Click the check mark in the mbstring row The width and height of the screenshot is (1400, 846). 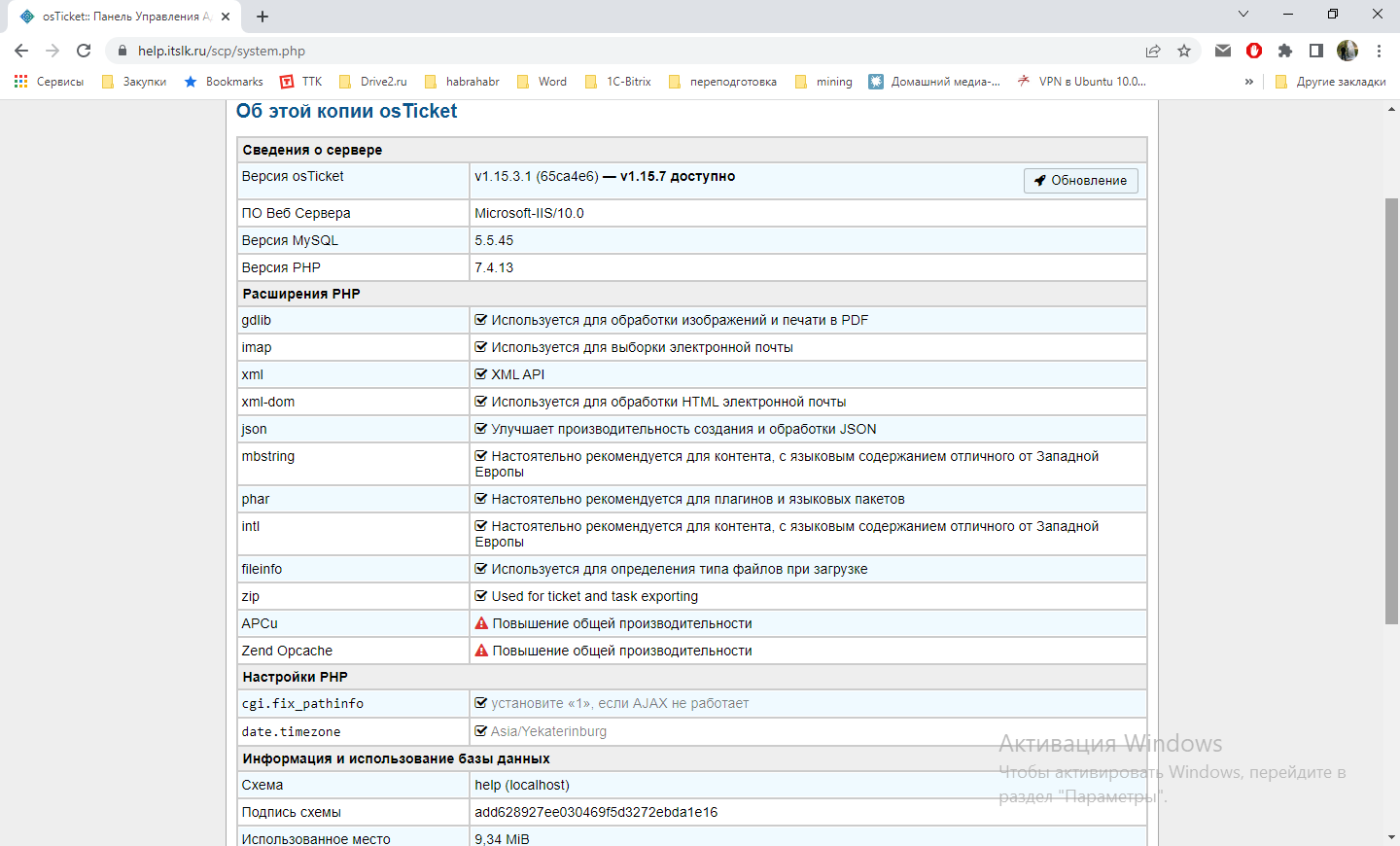tap(480, 456)
